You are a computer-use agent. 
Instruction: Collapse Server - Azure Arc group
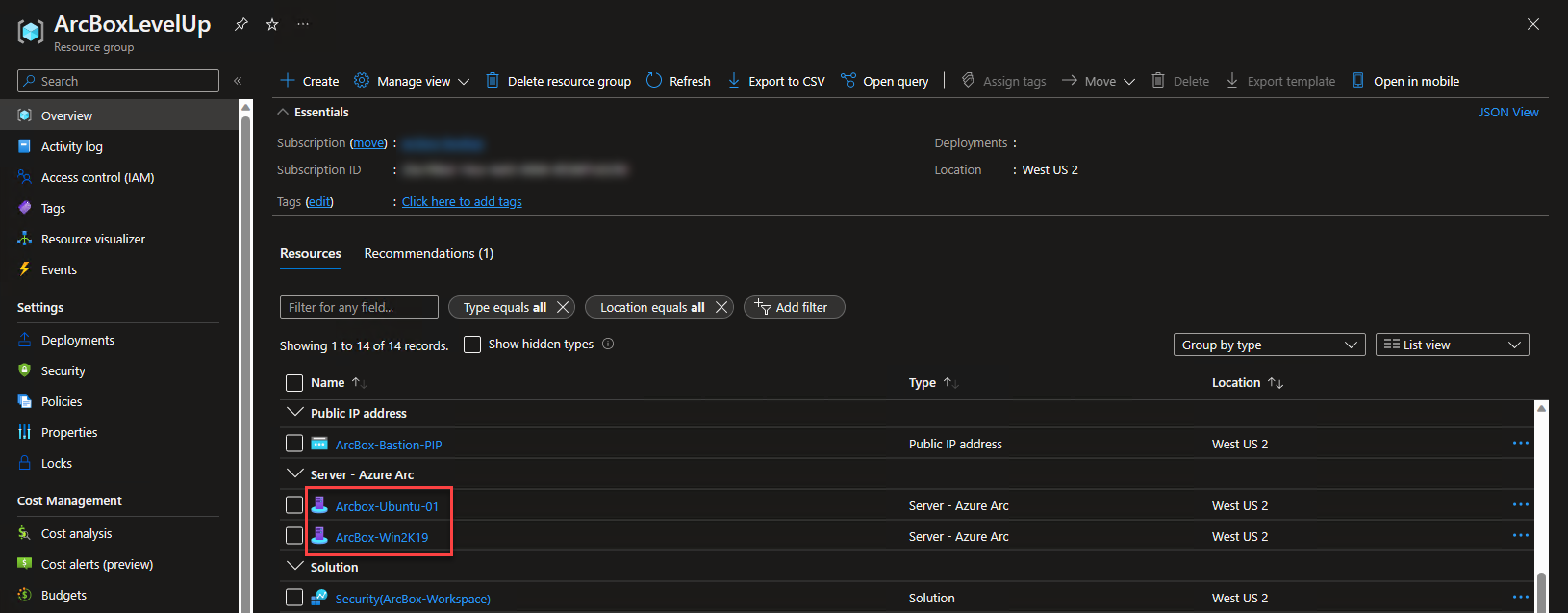[295, 473]
